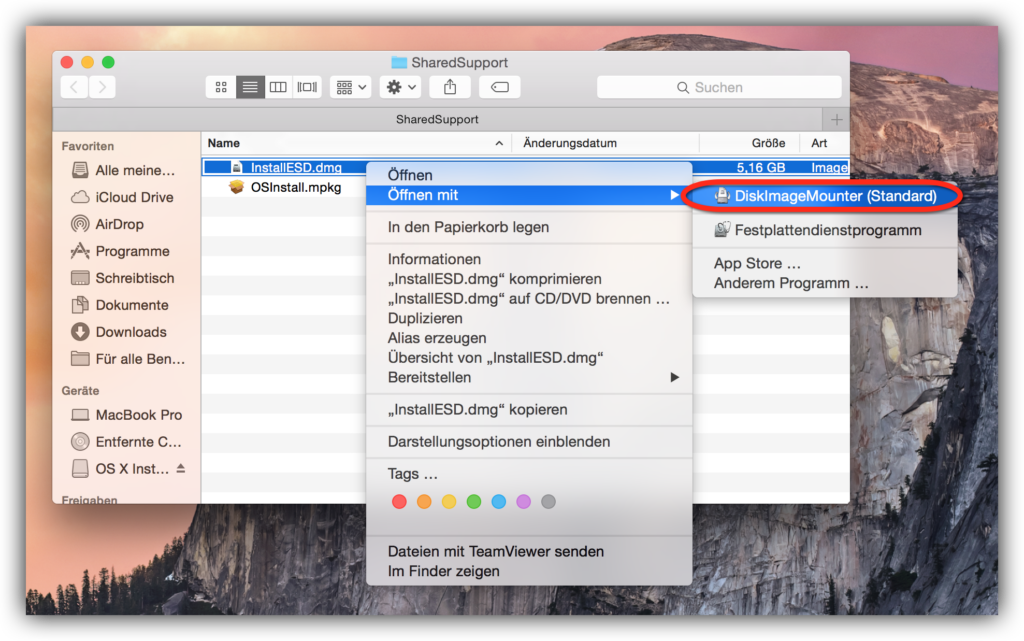Open Schreibtisch in sidebar
This screenshot has height=641, width=1024.
123,278
